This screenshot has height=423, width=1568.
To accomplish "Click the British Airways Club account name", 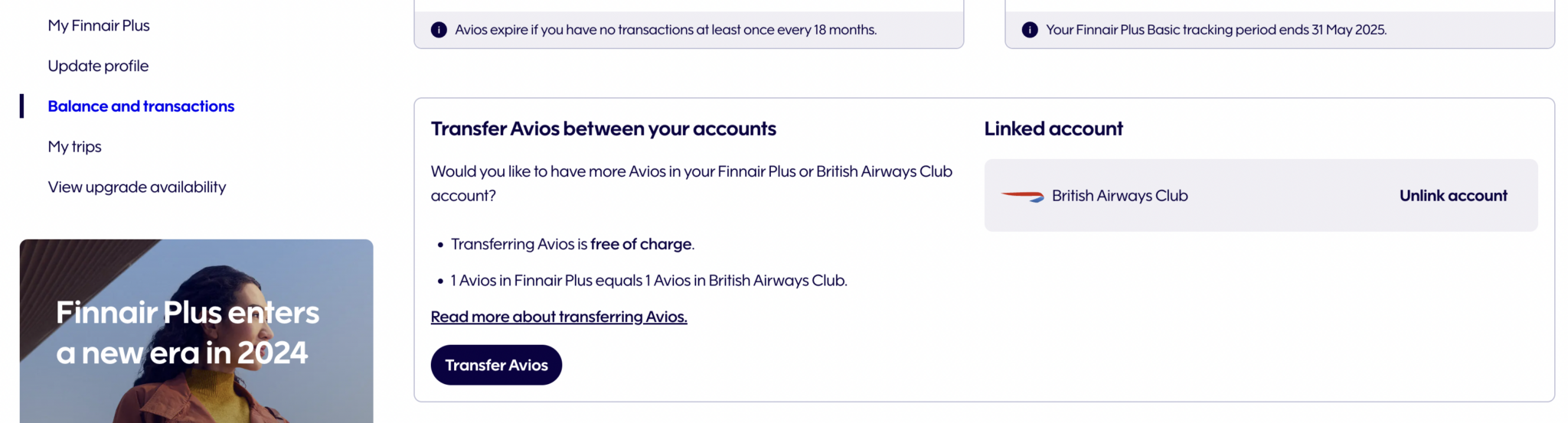I will 1119,196.
